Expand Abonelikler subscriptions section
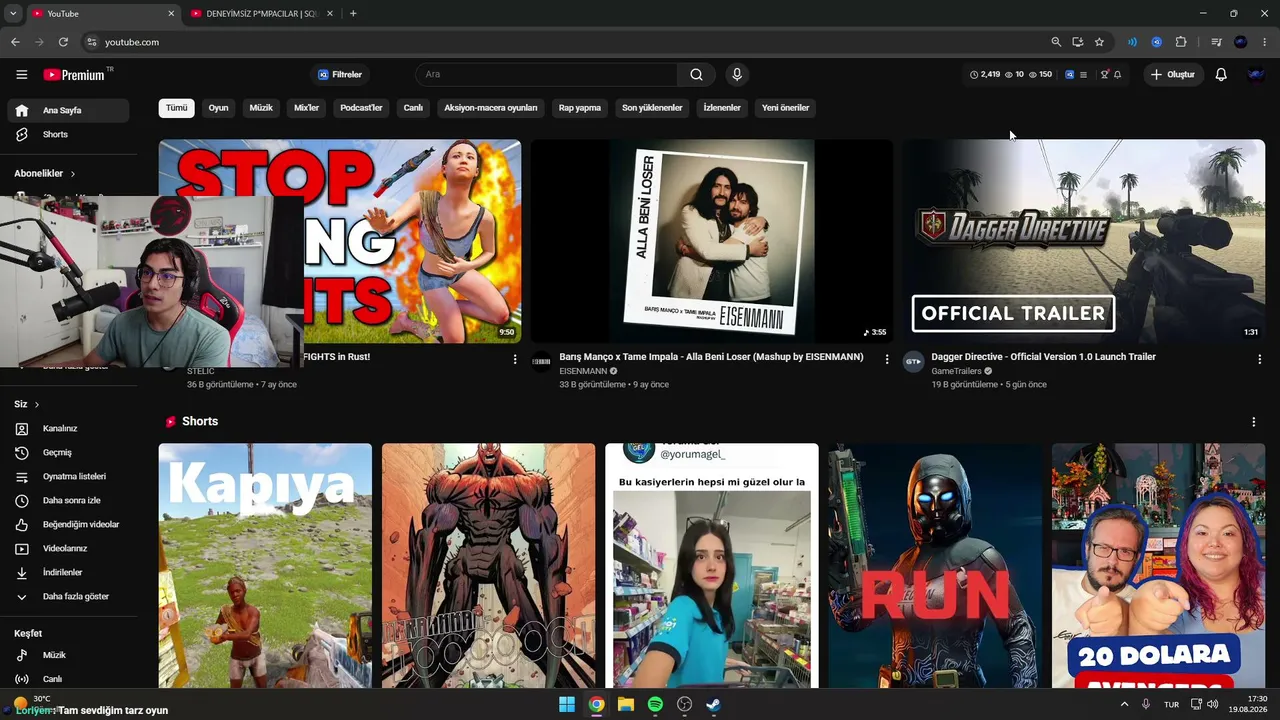Screen dimensions: 1280x720 tap(45, 174)
